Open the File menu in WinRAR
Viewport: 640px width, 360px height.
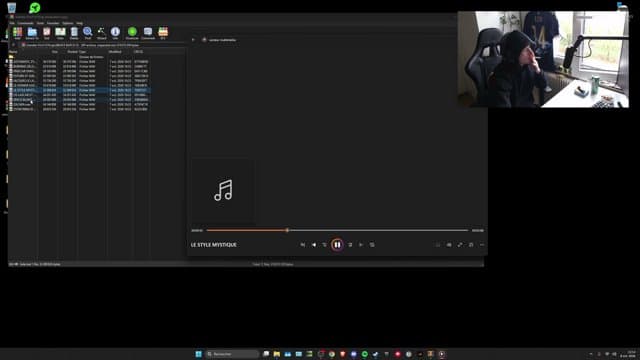coord(12,23)
